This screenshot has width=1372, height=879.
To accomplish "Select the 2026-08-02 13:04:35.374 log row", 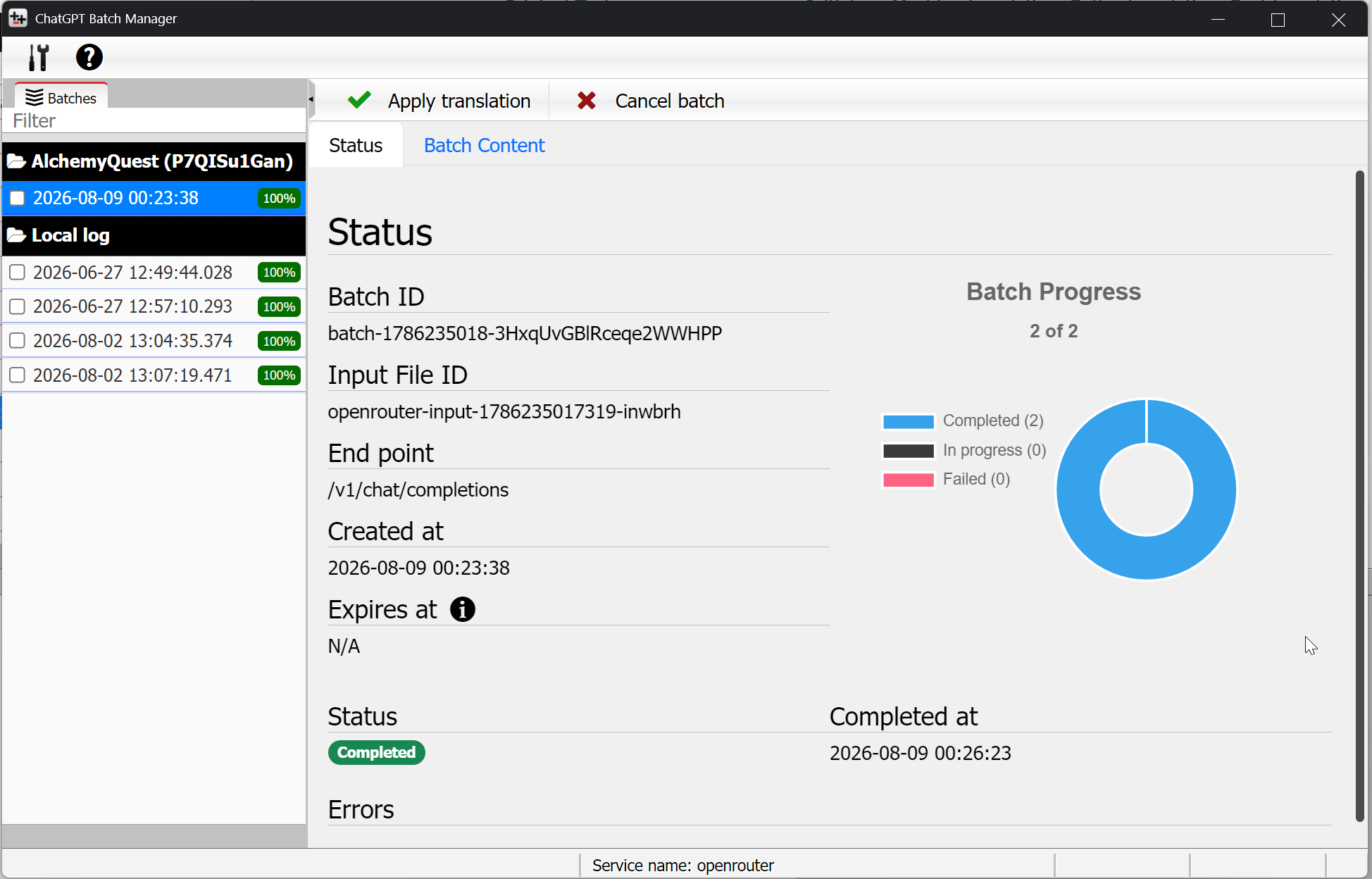I will (x=154, y=341).
